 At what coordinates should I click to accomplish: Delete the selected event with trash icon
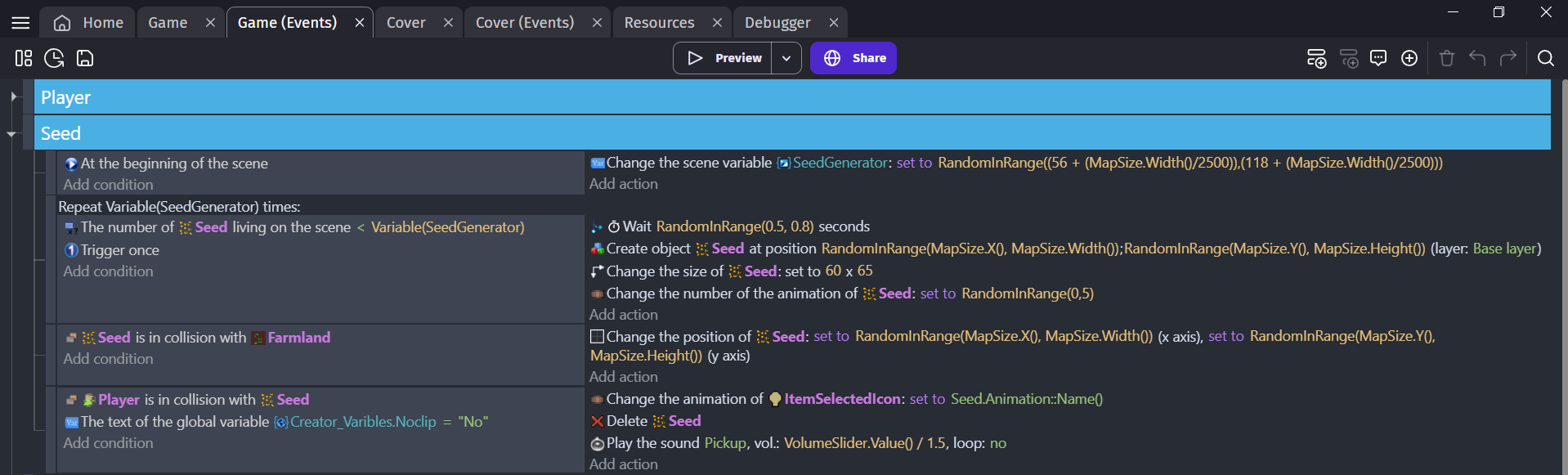[1446, 58]
